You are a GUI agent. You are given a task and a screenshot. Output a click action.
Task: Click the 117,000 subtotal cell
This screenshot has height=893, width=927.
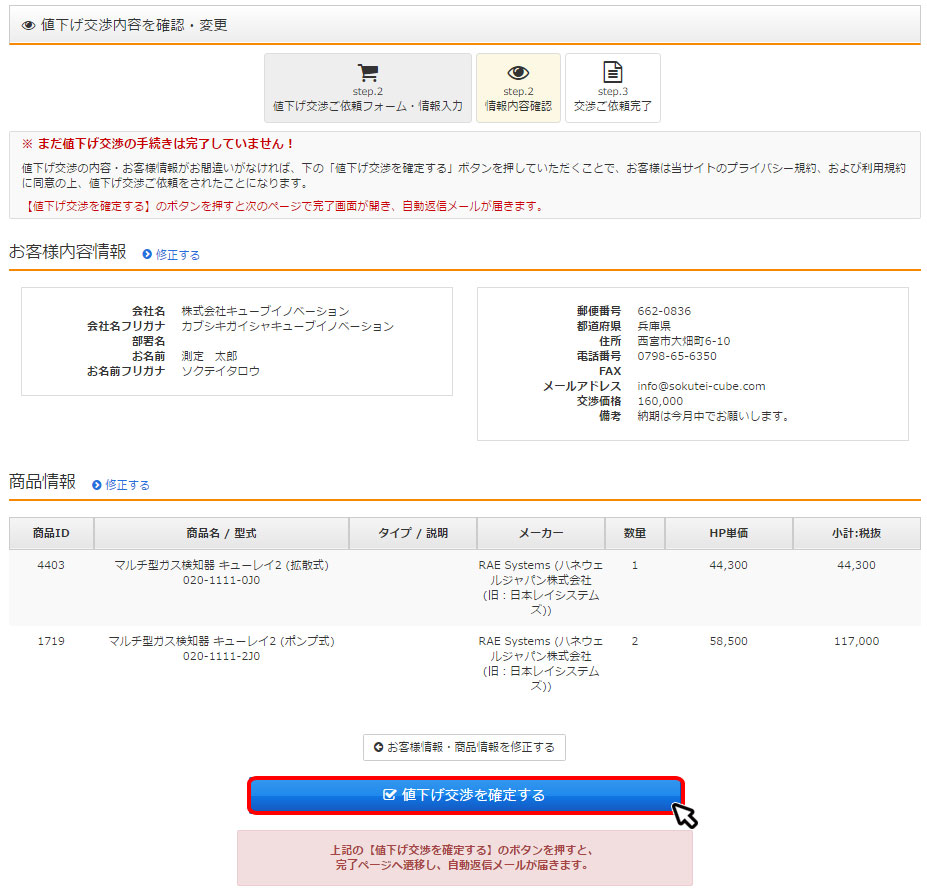[x=856, y=641]
